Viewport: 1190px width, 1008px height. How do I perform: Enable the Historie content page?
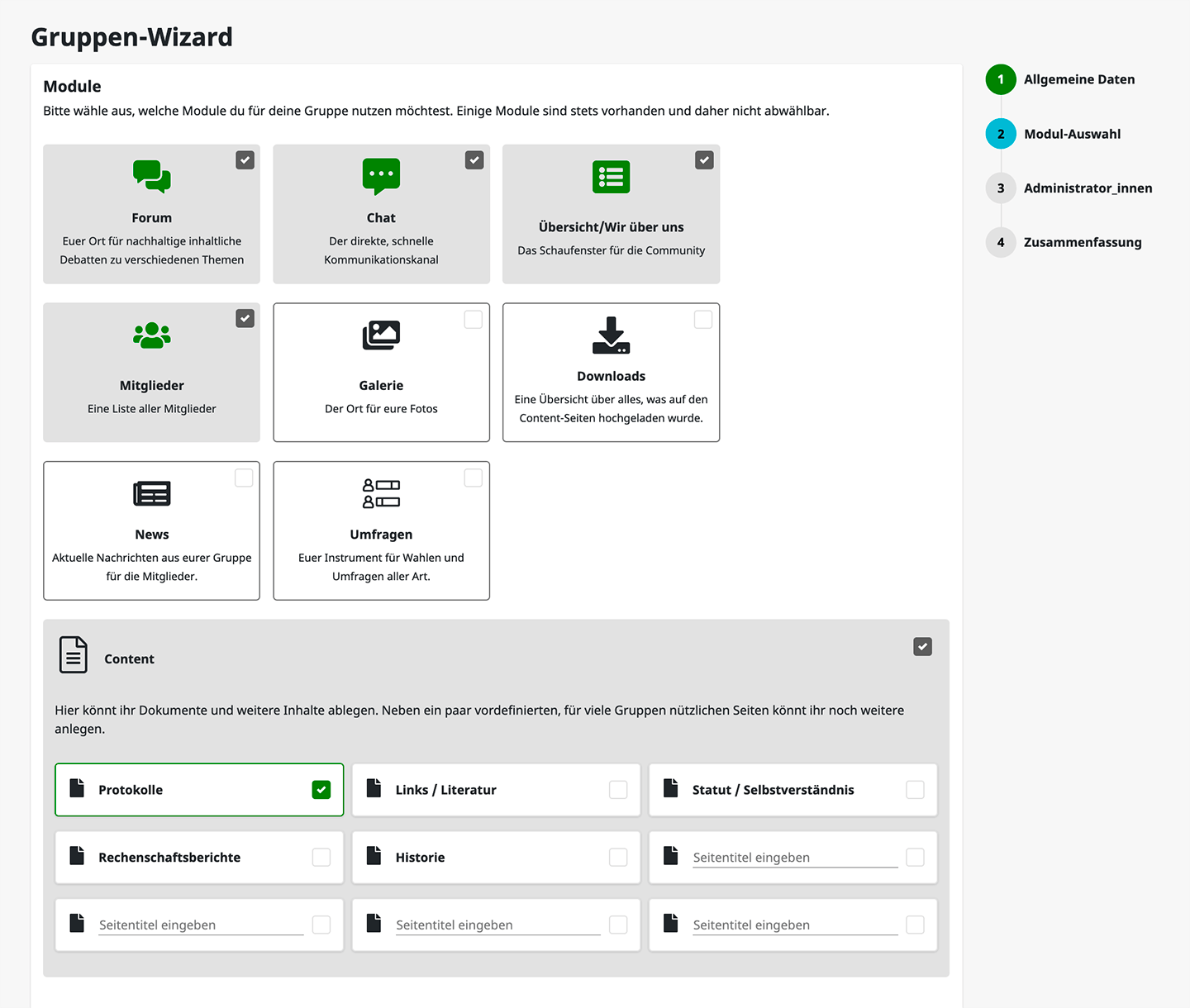click(618, 858)
